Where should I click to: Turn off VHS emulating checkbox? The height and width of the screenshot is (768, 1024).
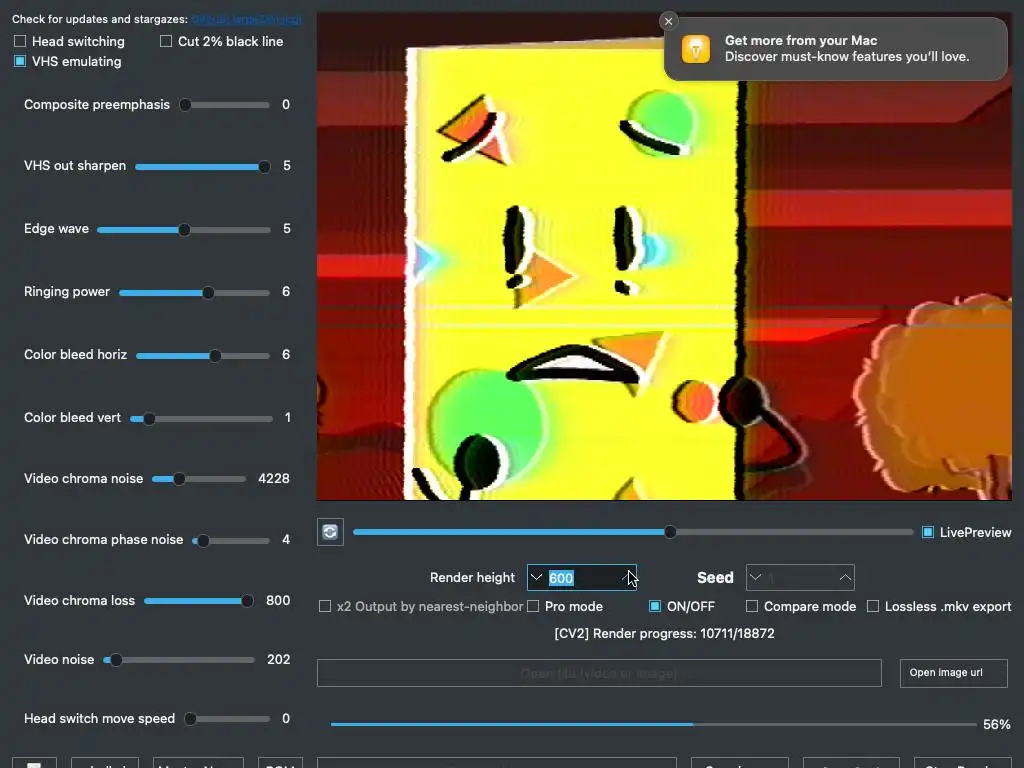pos(20,61)
